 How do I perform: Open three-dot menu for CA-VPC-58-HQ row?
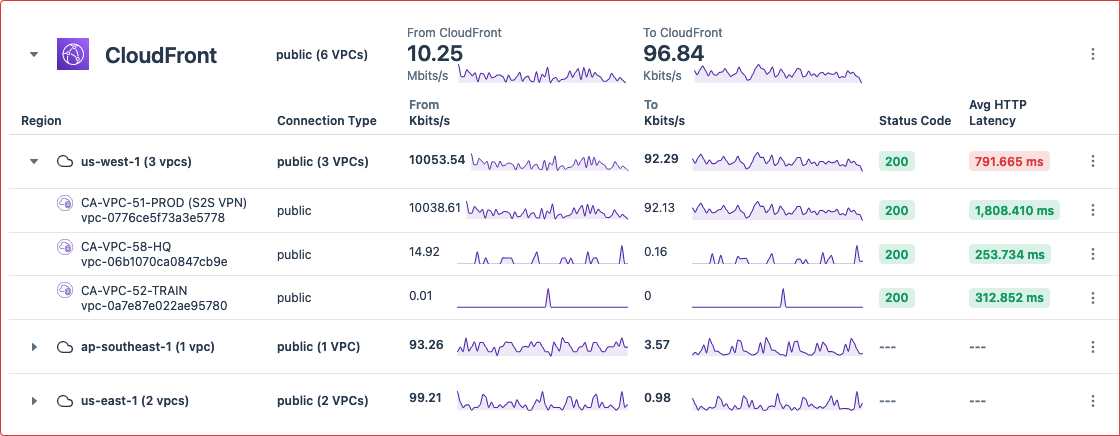tap(1093, 255)
